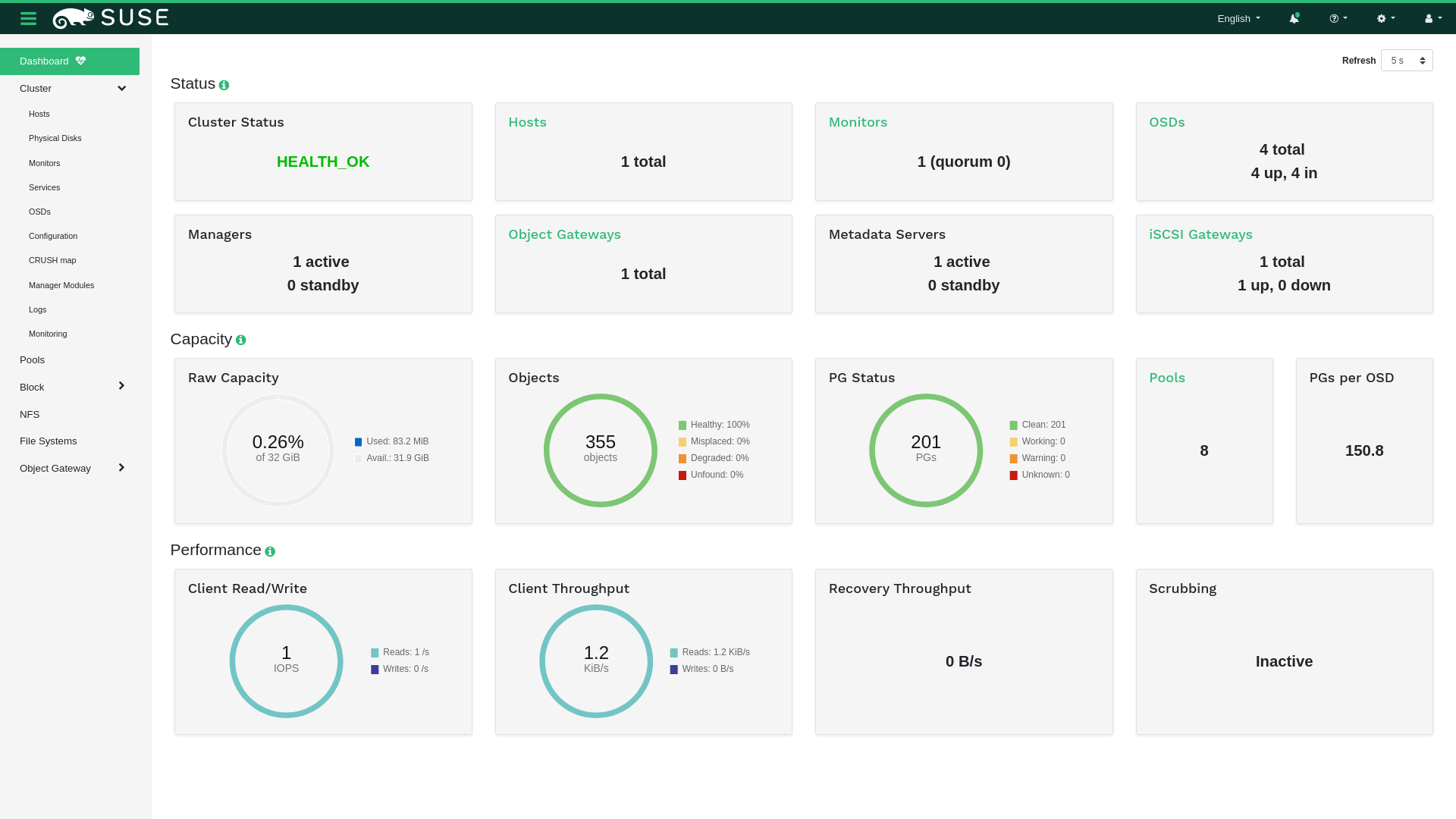1456x819 pixels.
Task: Open the iSCSI Gateways link
Action: (1200, 234)
